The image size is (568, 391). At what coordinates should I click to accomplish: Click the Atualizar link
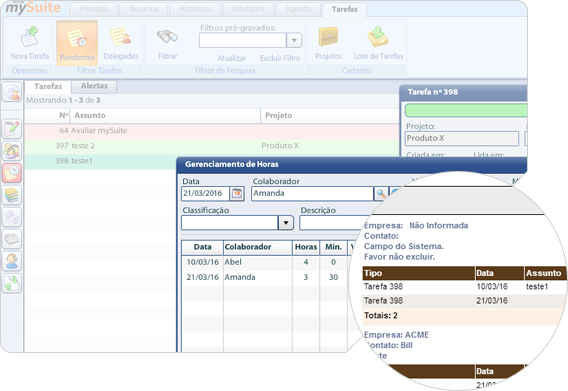click(x=231, y=58)
